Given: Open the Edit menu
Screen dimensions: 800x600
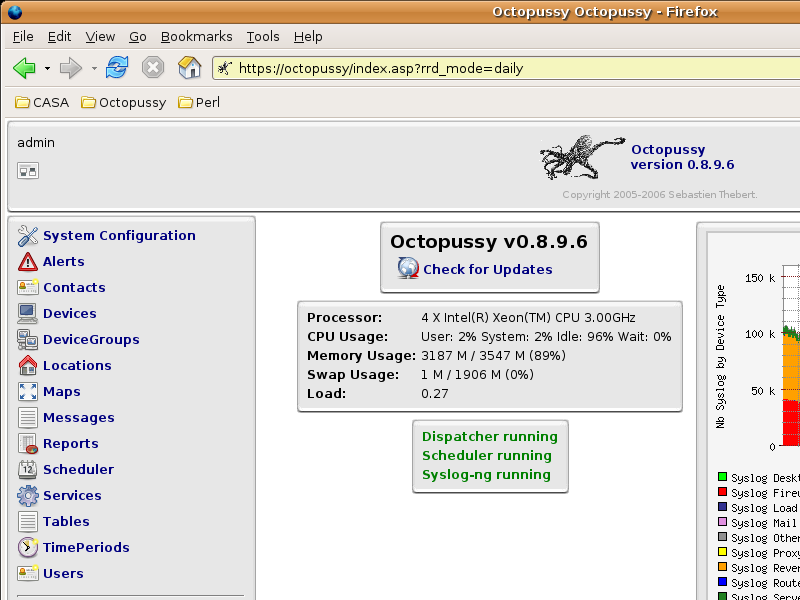Looking at the screenshot, I should pyautogui.click(x=59, y=37).
